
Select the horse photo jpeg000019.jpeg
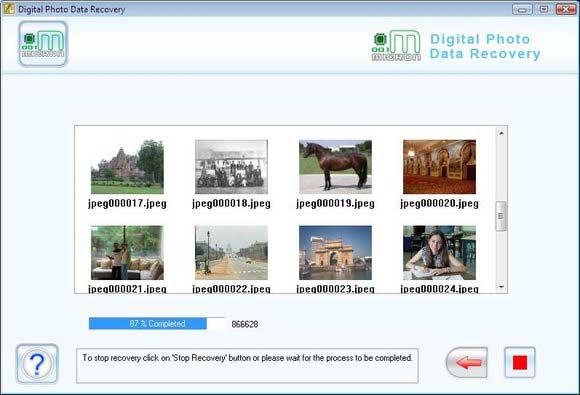(x=335, y=167)
